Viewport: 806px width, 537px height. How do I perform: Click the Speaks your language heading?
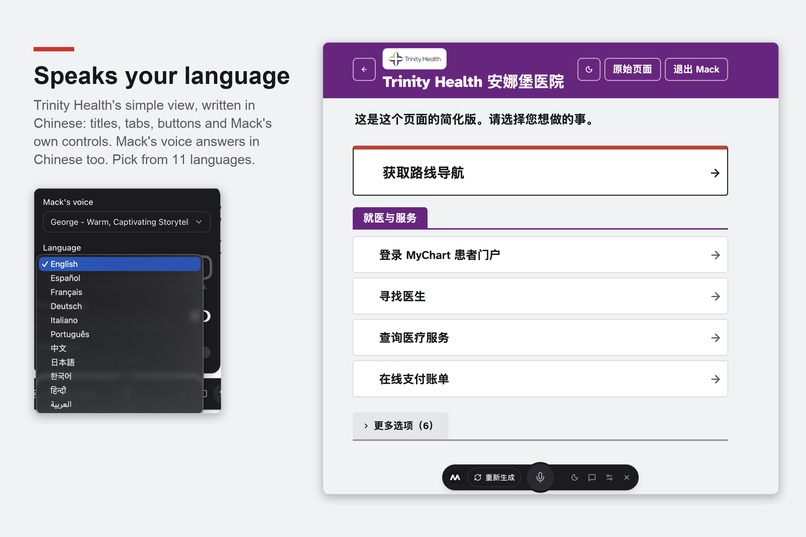tap(161, 76)
